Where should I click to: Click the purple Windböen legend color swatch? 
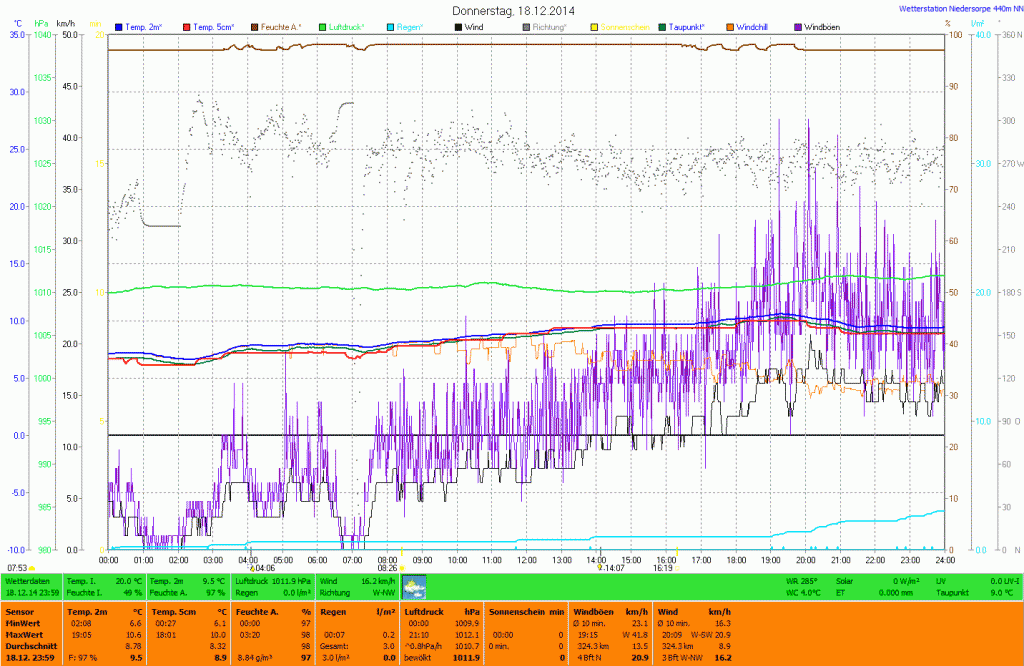click(798, 26)
